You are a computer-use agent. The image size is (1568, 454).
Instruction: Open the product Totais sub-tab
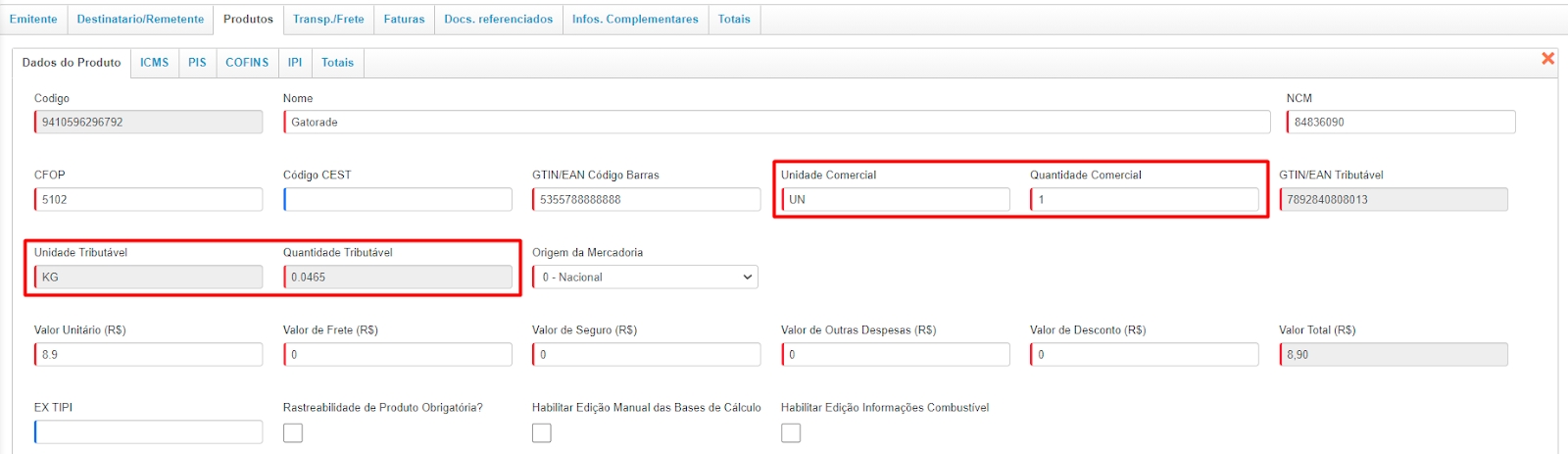337,62
